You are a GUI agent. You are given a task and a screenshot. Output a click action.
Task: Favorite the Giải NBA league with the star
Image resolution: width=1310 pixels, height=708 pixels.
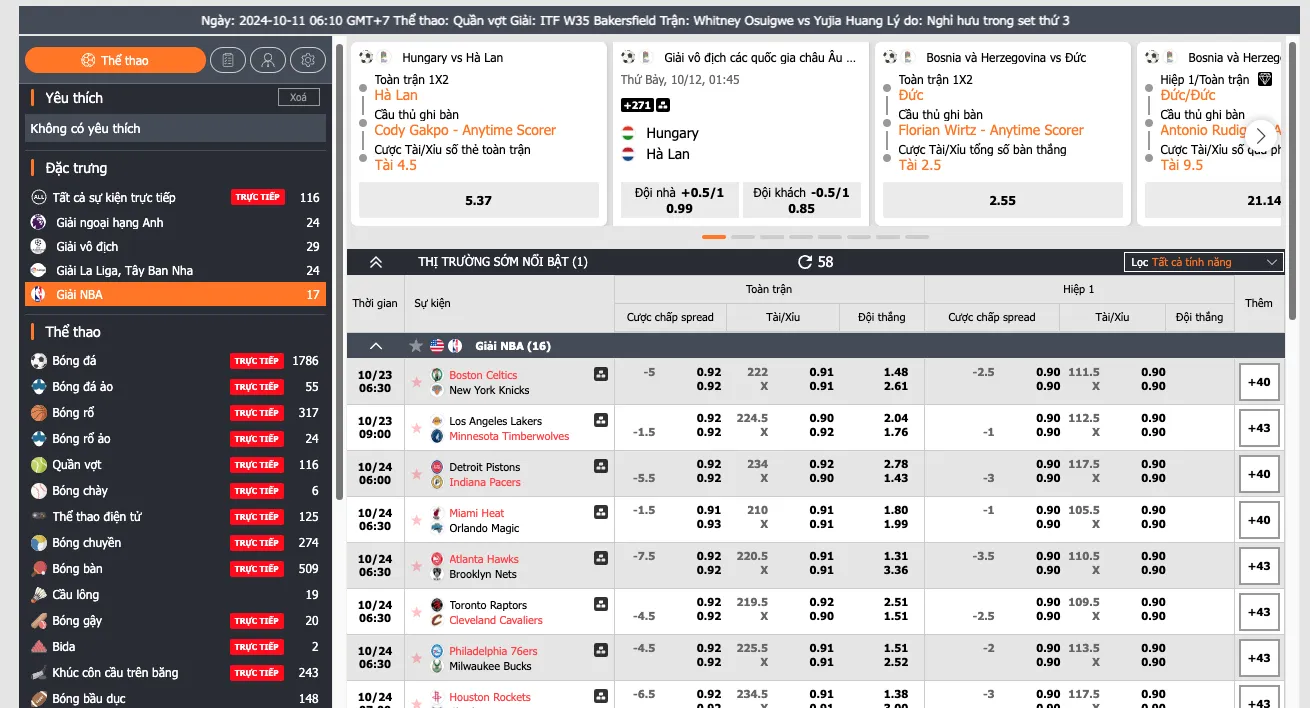pyautogui.click(x=416, y=346)
